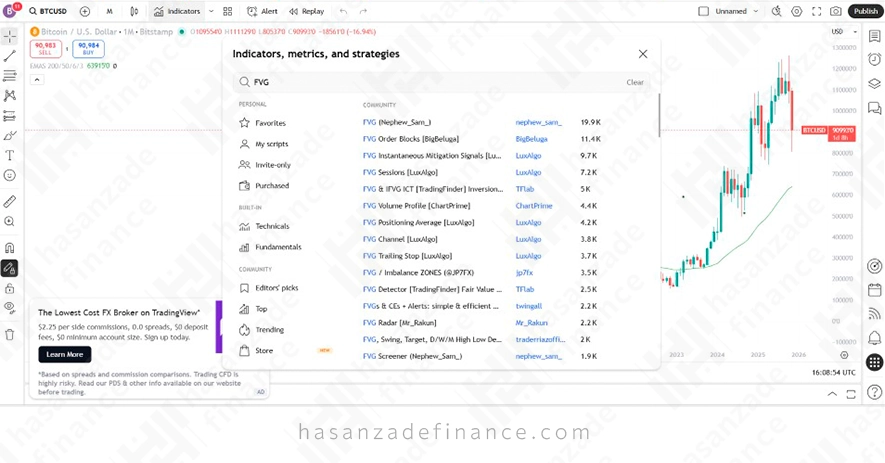Open the Indicators toolbar button

click(177, 11)
